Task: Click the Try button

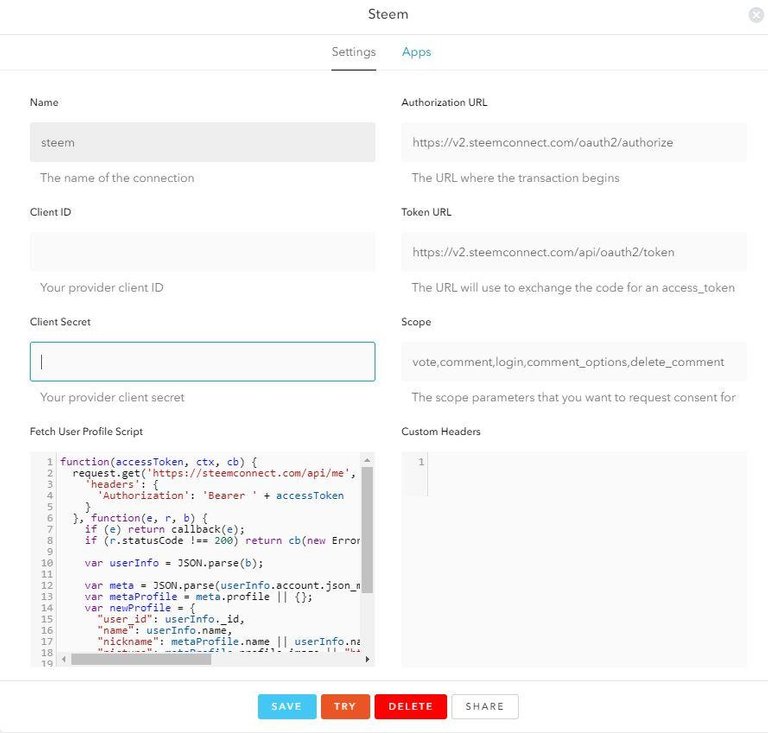Action: 345,707
